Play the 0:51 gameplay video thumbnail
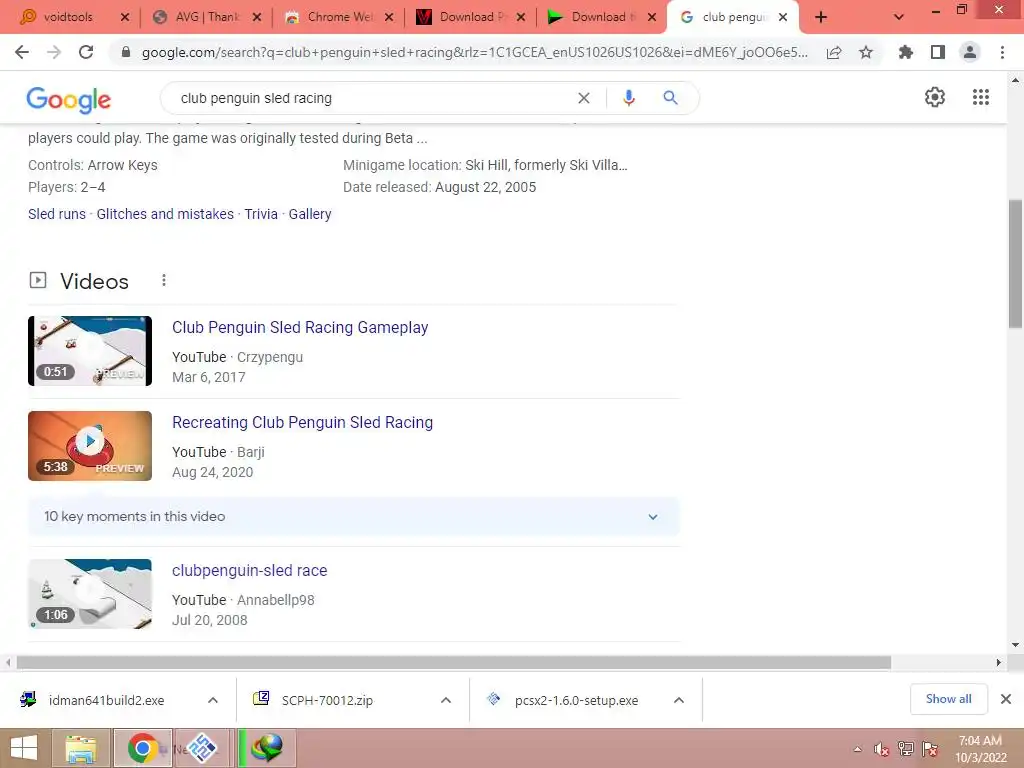Image resolution: width=1024 pixels, height=768 pixels. coord(90,351)
